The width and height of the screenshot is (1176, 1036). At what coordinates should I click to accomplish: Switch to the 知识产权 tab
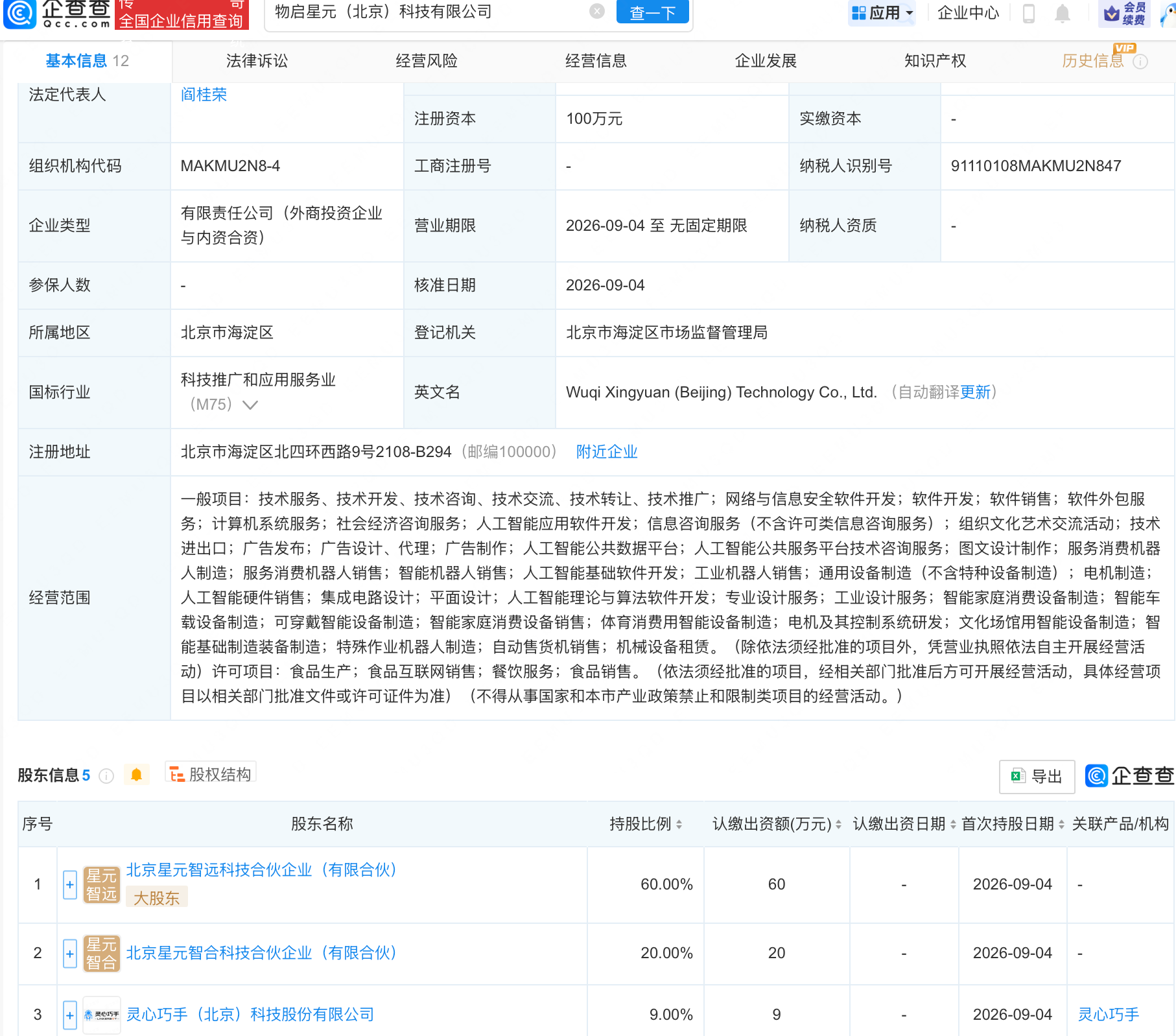click(935, 61)
